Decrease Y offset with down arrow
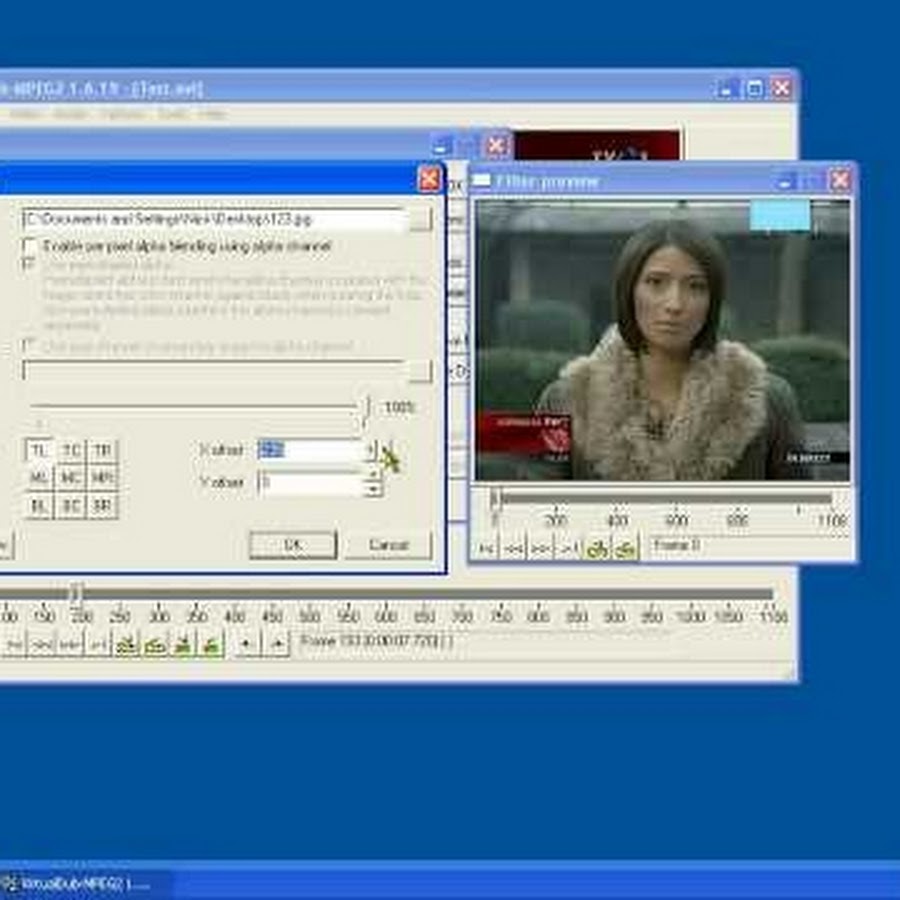The width and height of the screenshot is (900, 900). pyautogui.click(x=373, y=490)
